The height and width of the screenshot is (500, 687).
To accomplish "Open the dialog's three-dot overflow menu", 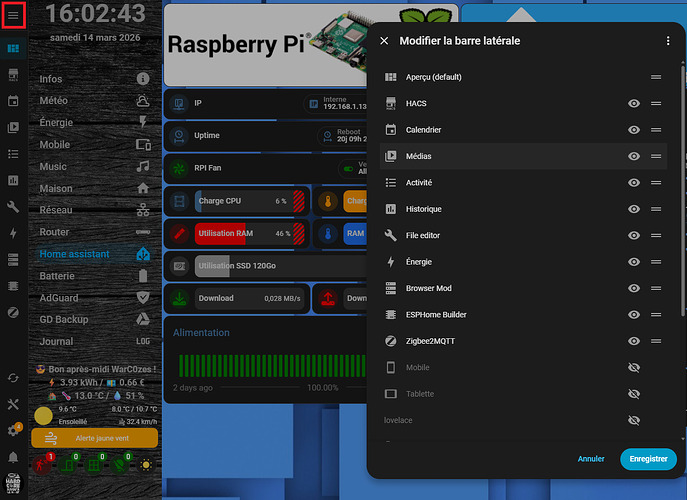I will (x=667, y=41).
